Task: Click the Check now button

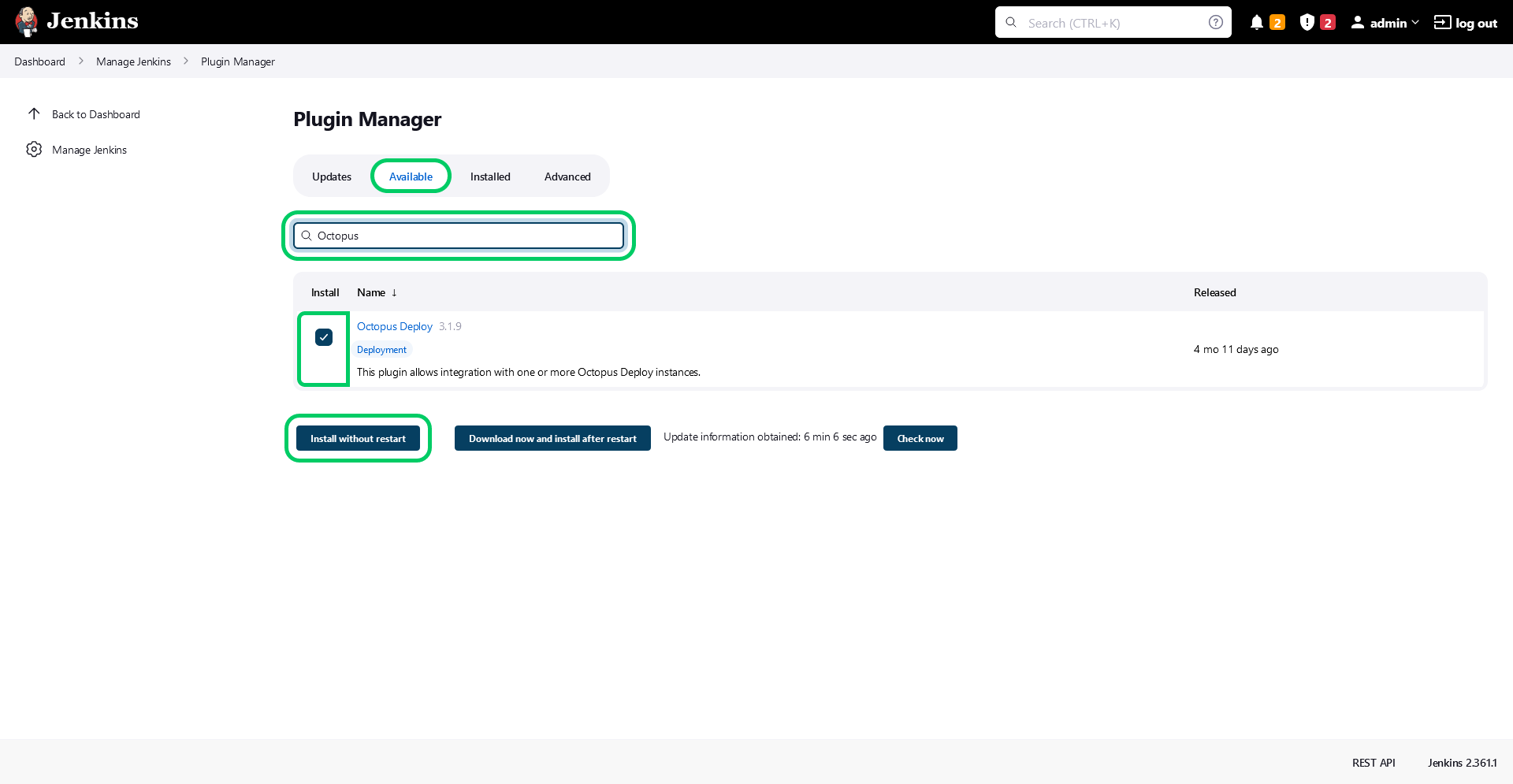Action: pos(920,438)
